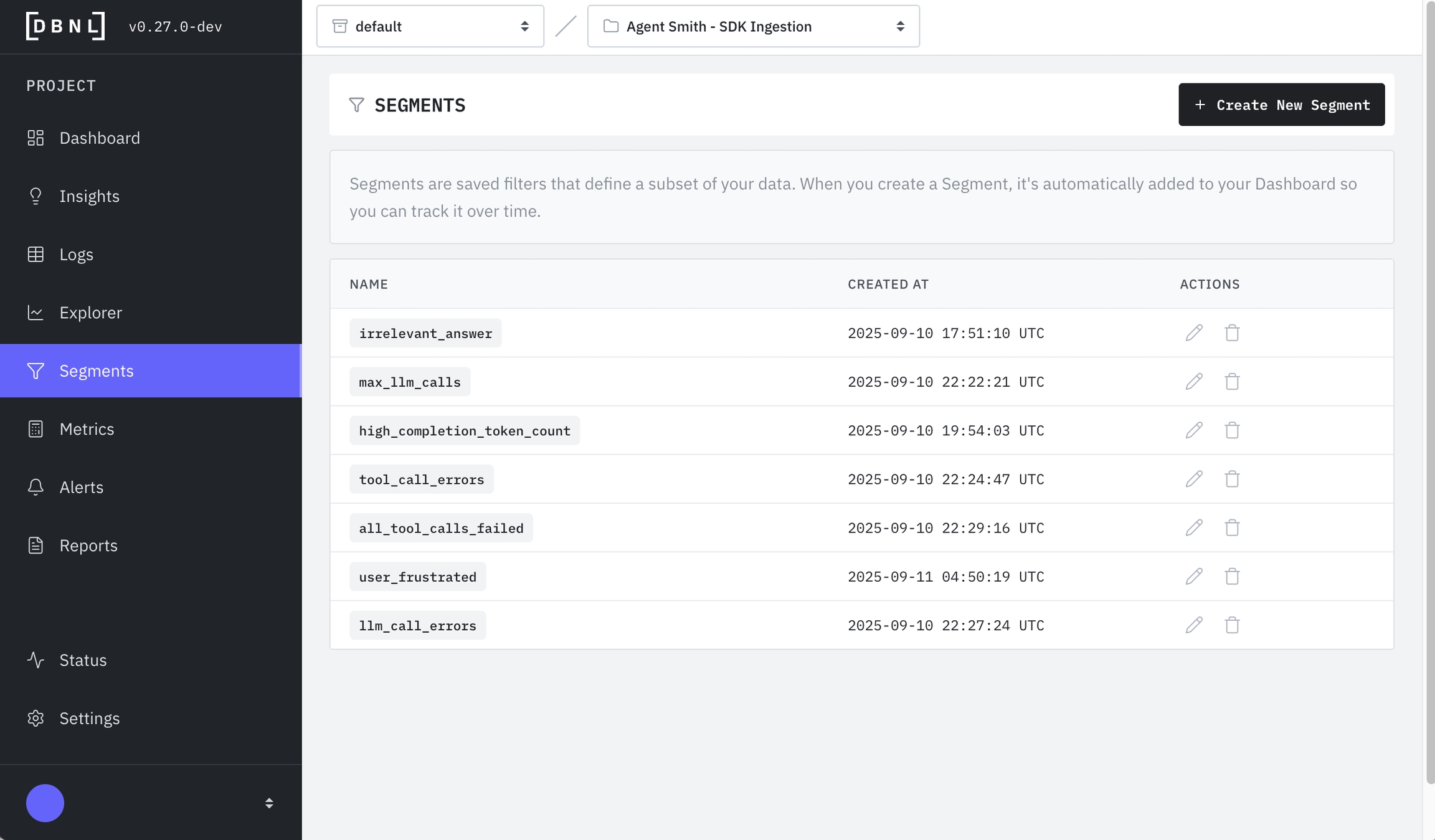1435x840 pixels.
Task: Edit the irrelevant_answer segment with pencil icon
Action: click(x=1193, y=333)
